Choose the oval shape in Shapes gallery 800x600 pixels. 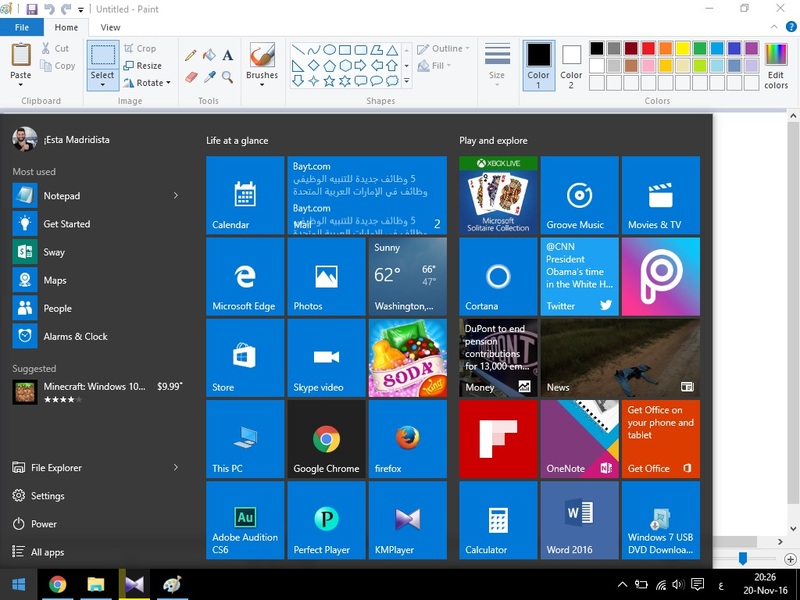click(x=330, y=49)
